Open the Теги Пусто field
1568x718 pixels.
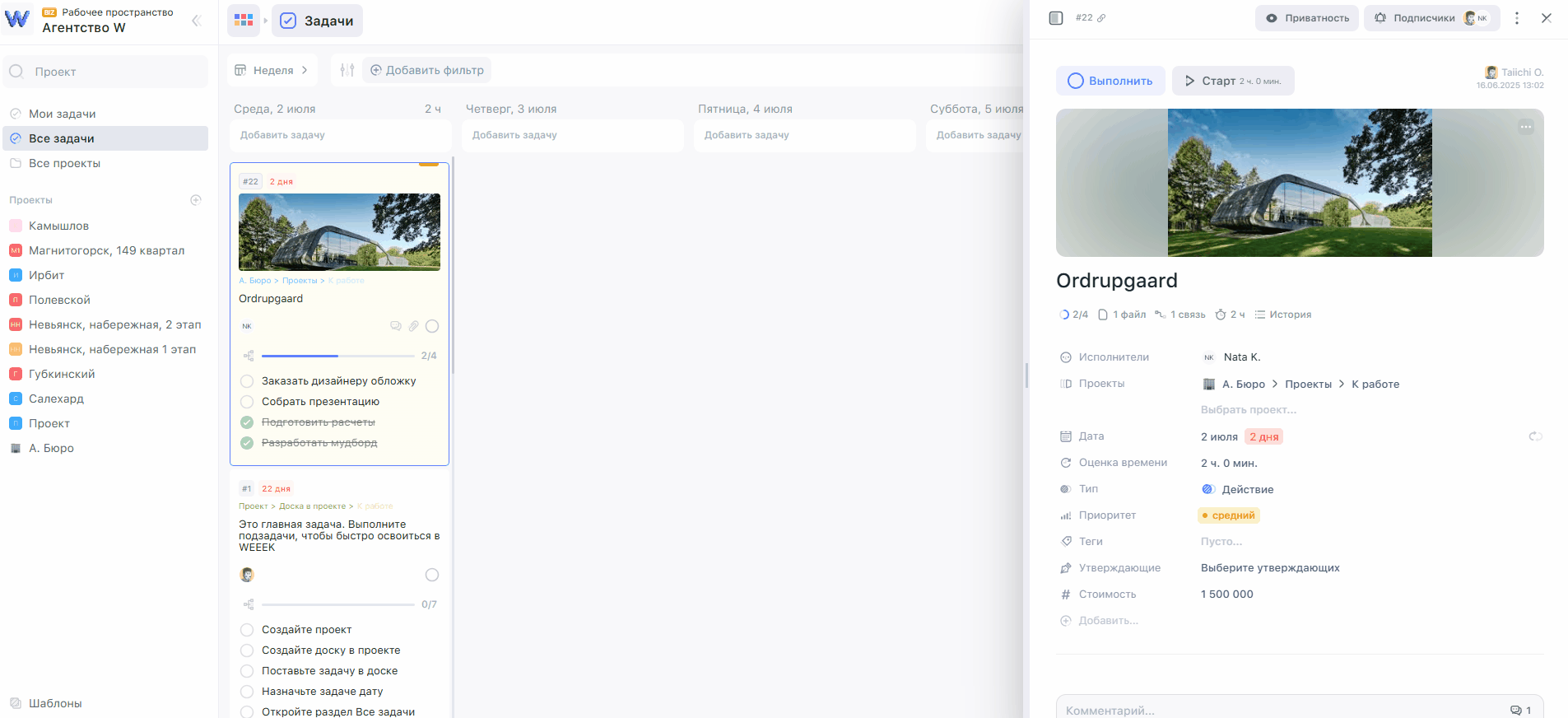(x=1221, y=542)
